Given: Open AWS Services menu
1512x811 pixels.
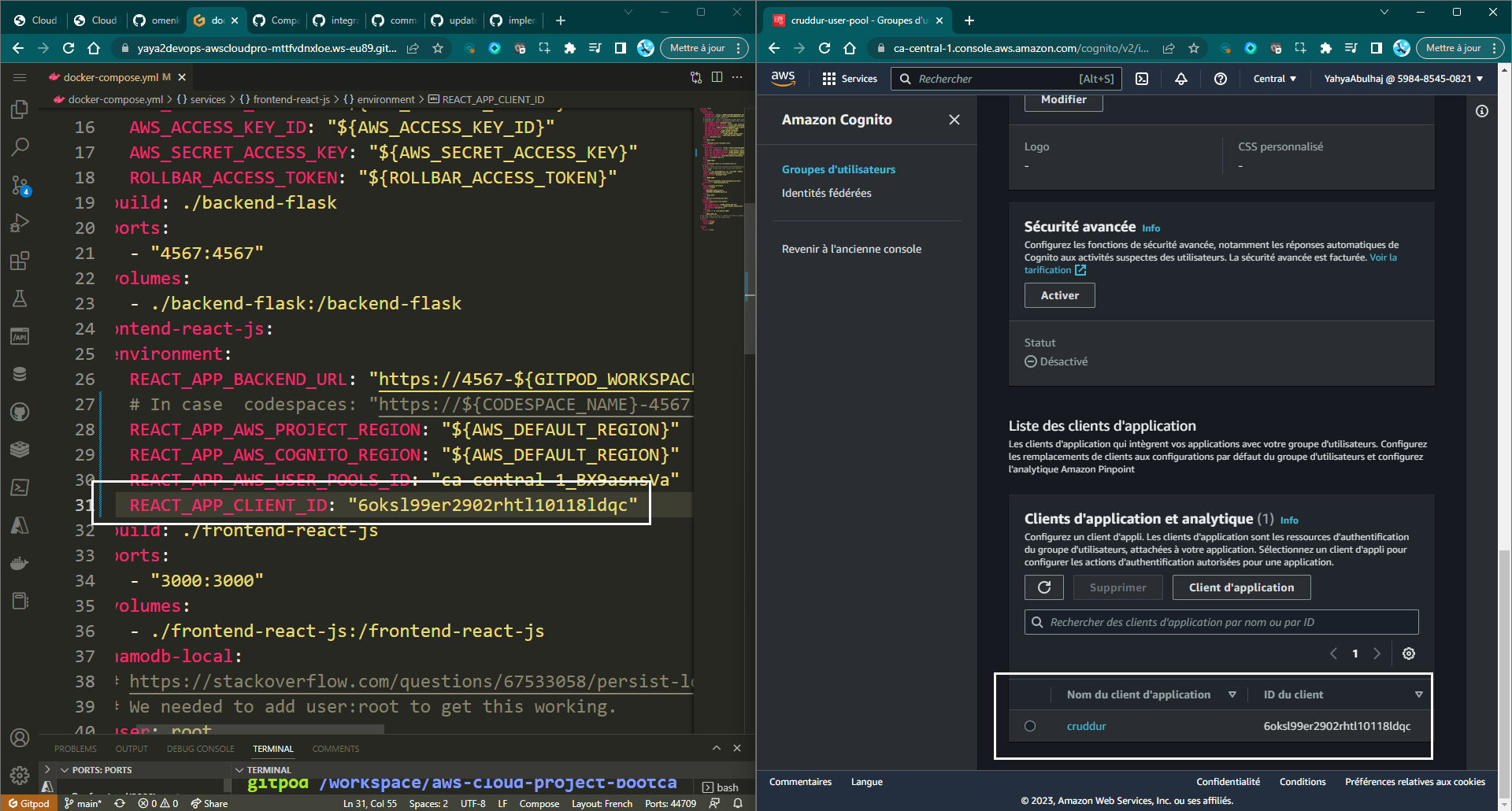Looking at the screenshot, I should pyautogui.click(x=850, y=79).
